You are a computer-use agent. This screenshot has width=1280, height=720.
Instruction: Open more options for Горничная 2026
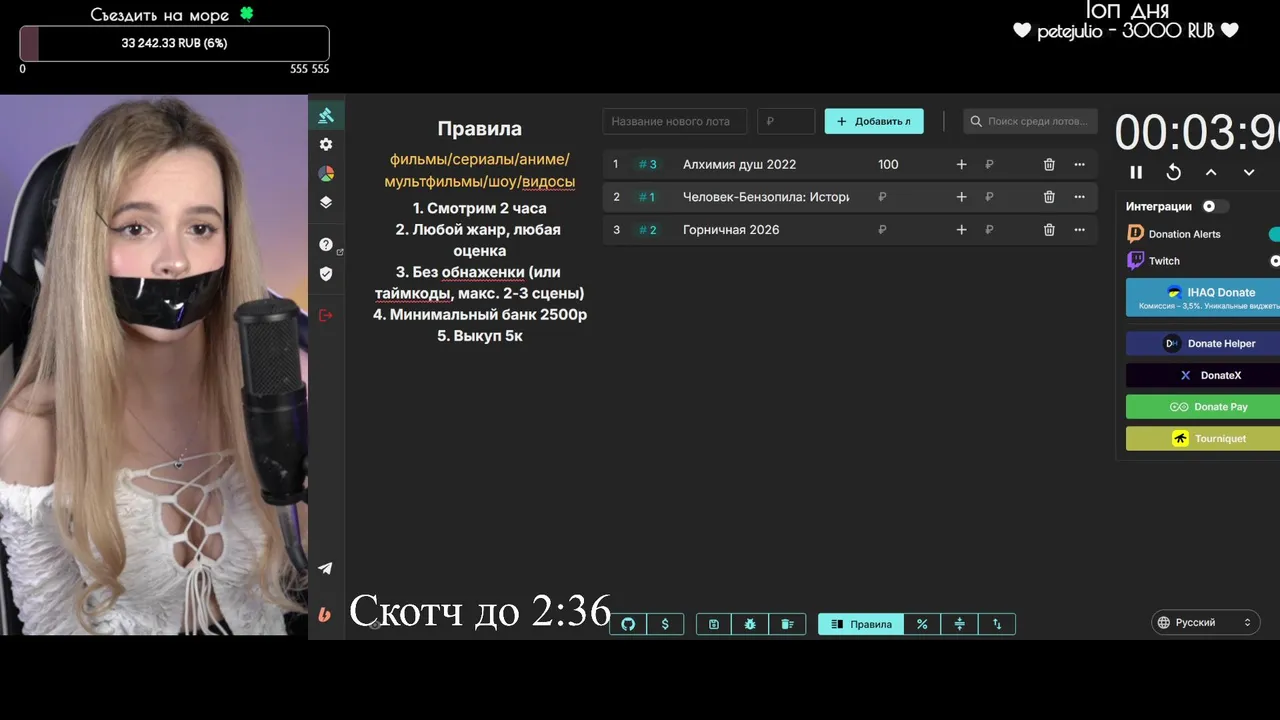[1079, 230]
